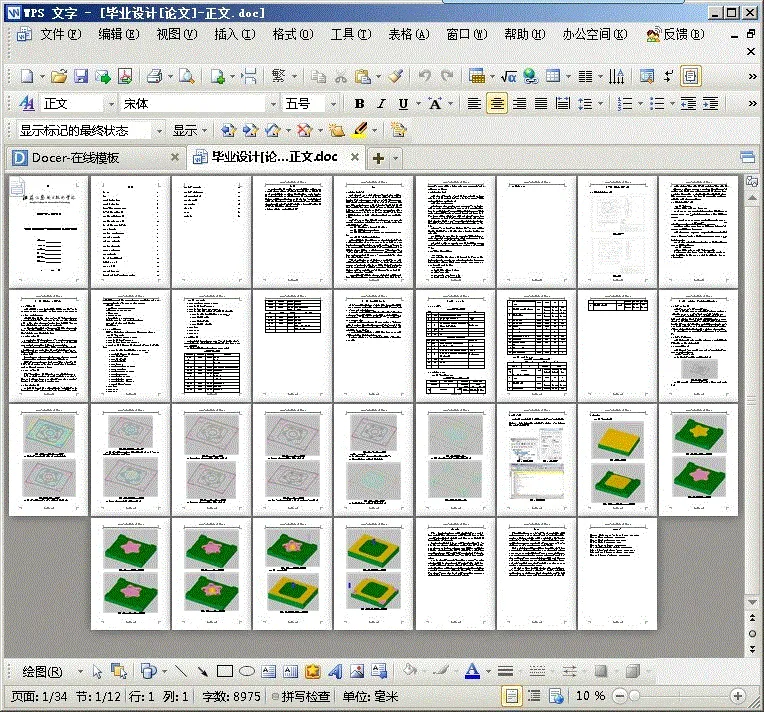Image resolution: width=764 pixels, height=712 pixels.
Task: Click the select objects pointer icon
Action: (97, 672)
